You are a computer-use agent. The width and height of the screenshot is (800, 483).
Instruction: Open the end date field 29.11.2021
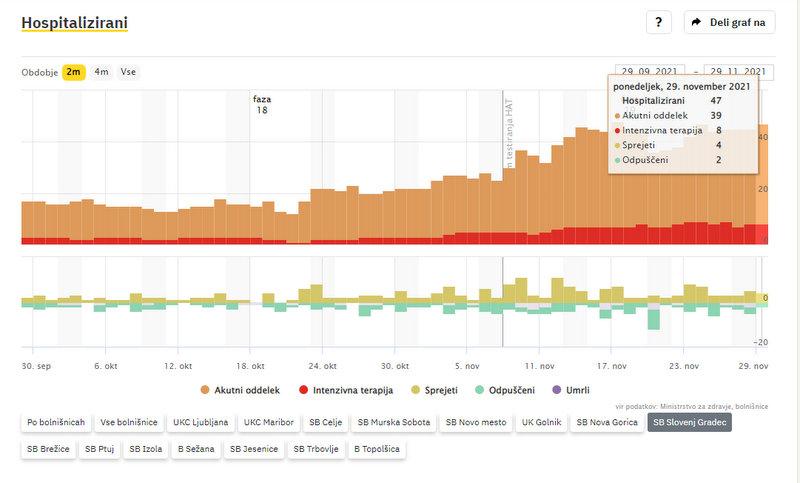(x=739, y=72)
